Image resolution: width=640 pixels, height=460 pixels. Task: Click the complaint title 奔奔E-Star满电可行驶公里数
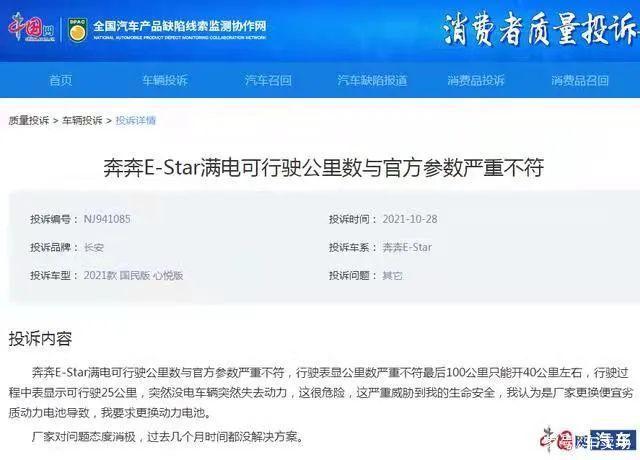click(323, 168)
